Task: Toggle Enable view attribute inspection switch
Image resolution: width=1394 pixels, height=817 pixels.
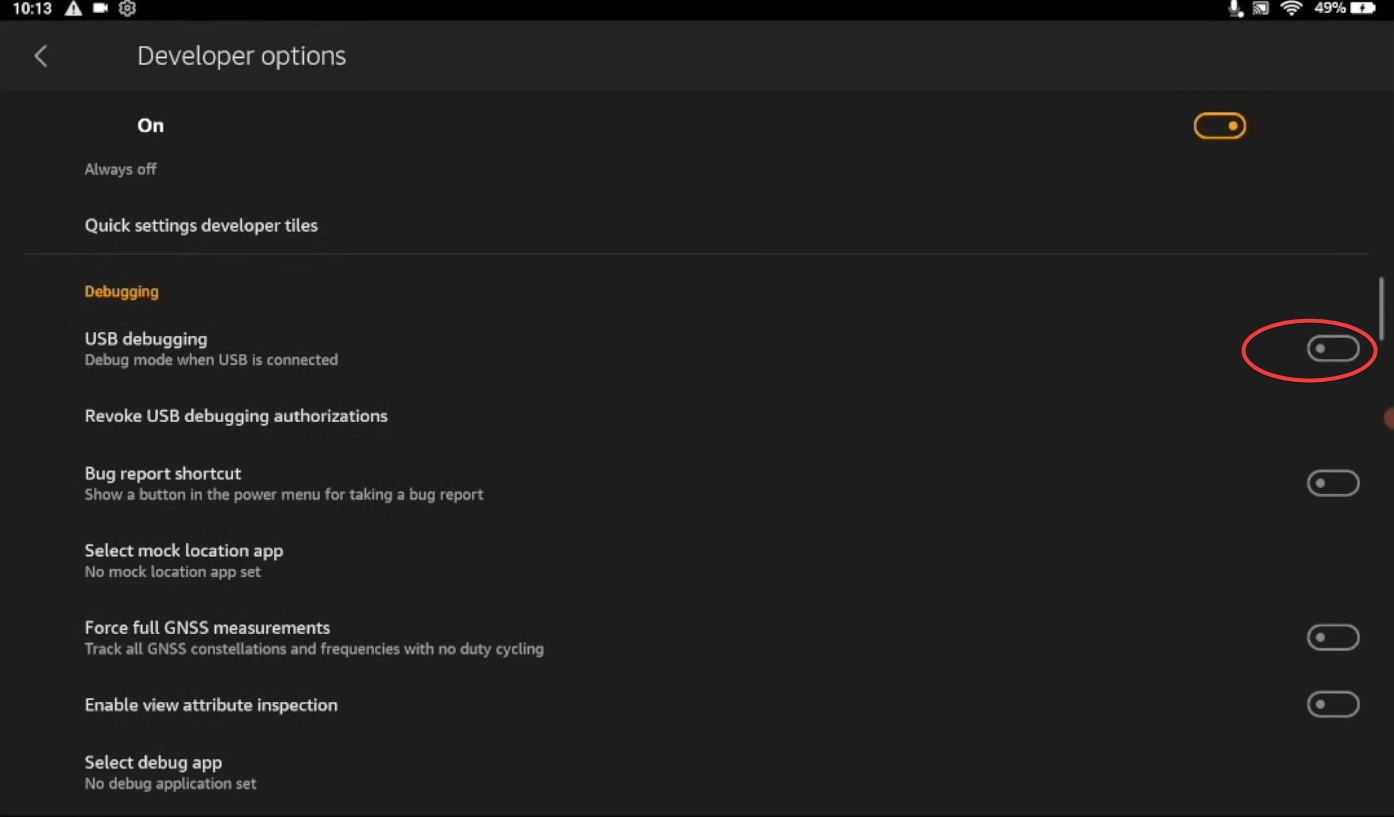Action: (x=1333, y=704)
